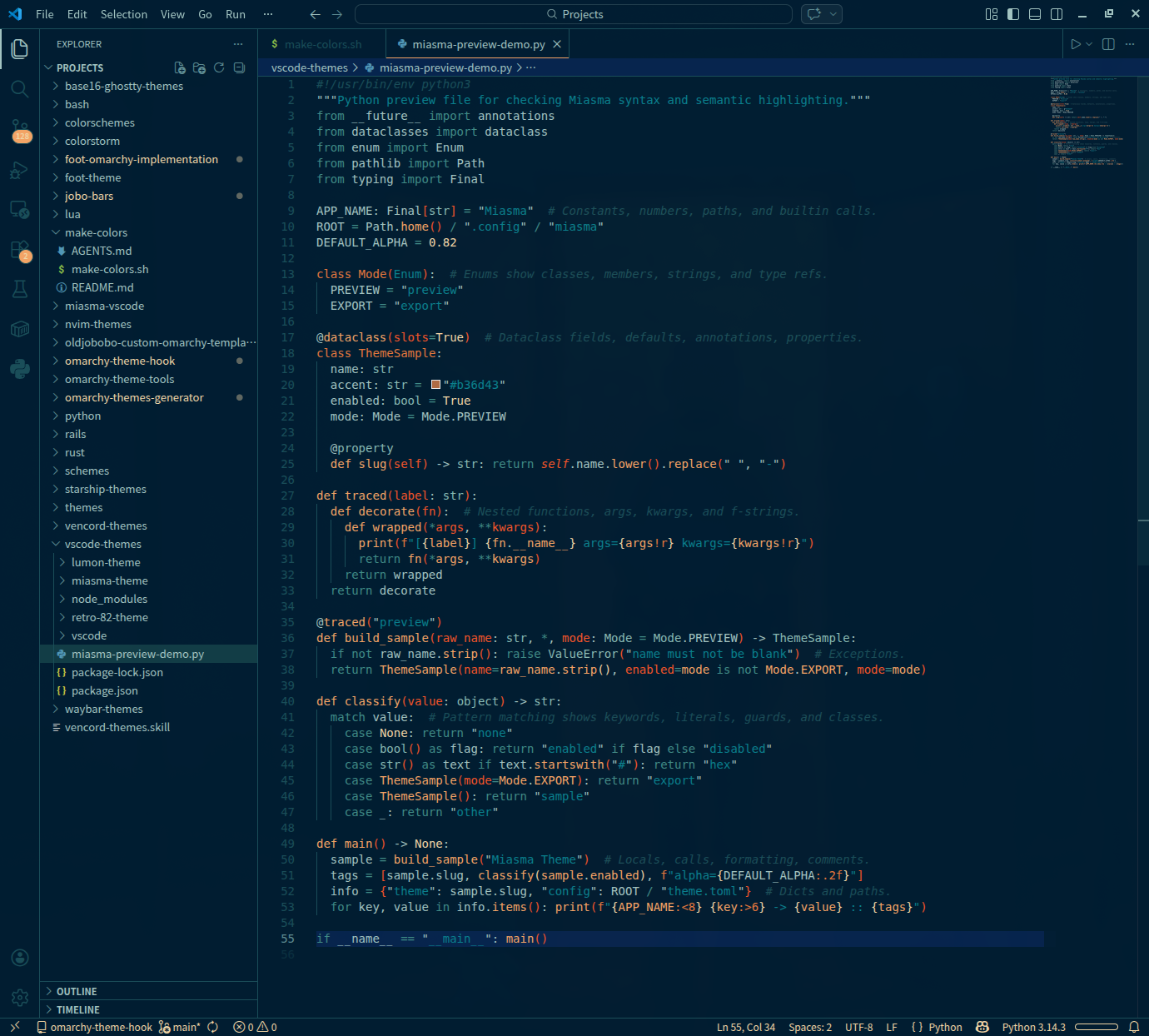Click Copilot status icon in status bar
Viewport: 1149px width, 1036px height.
click(982, 1027)
